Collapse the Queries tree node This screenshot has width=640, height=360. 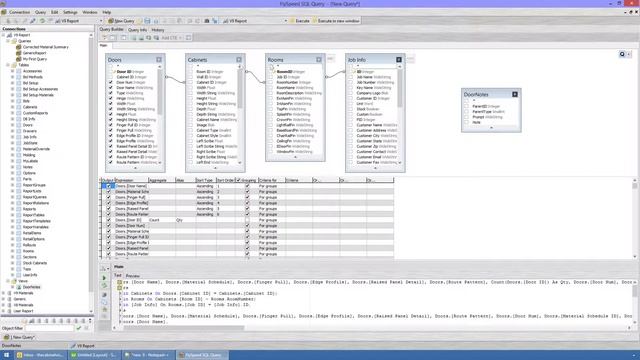8,41
